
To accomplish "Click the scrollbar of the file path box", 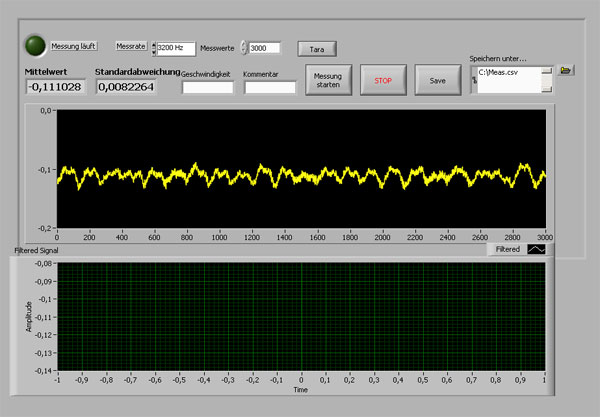I will [547, 80].
